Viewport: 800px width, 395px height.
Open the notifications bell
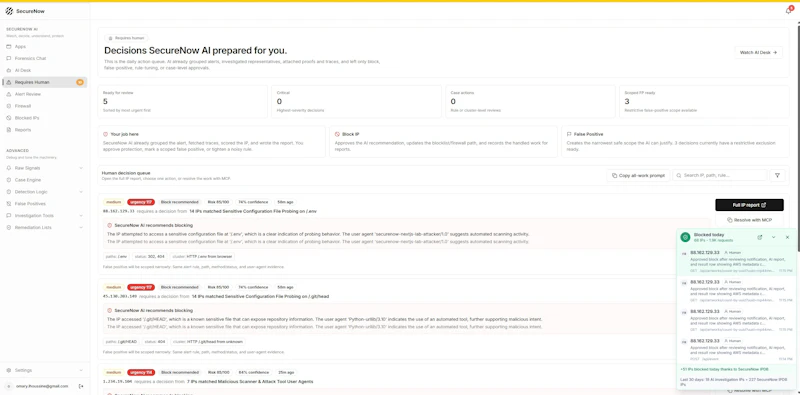pos(788,11)
